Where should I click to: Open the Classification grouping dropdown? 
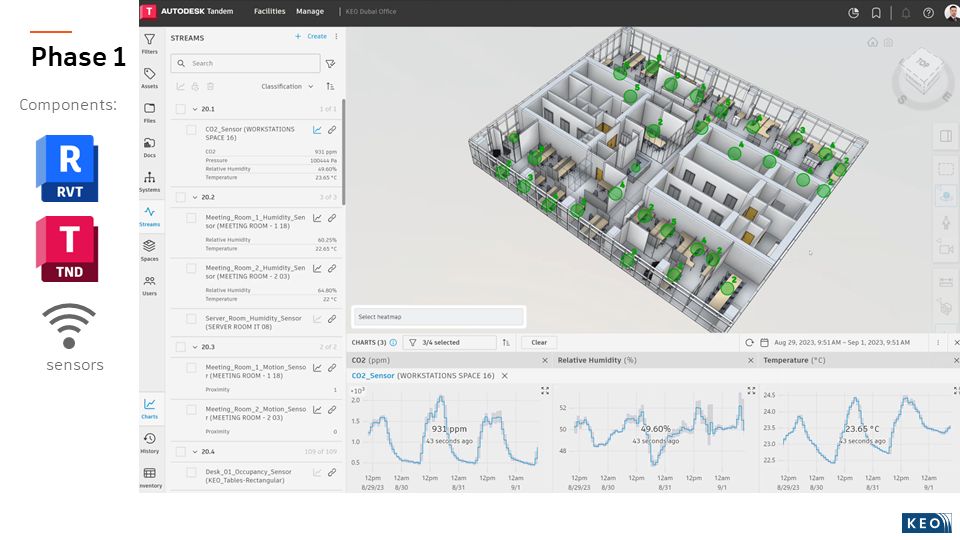tap(287, 86)
